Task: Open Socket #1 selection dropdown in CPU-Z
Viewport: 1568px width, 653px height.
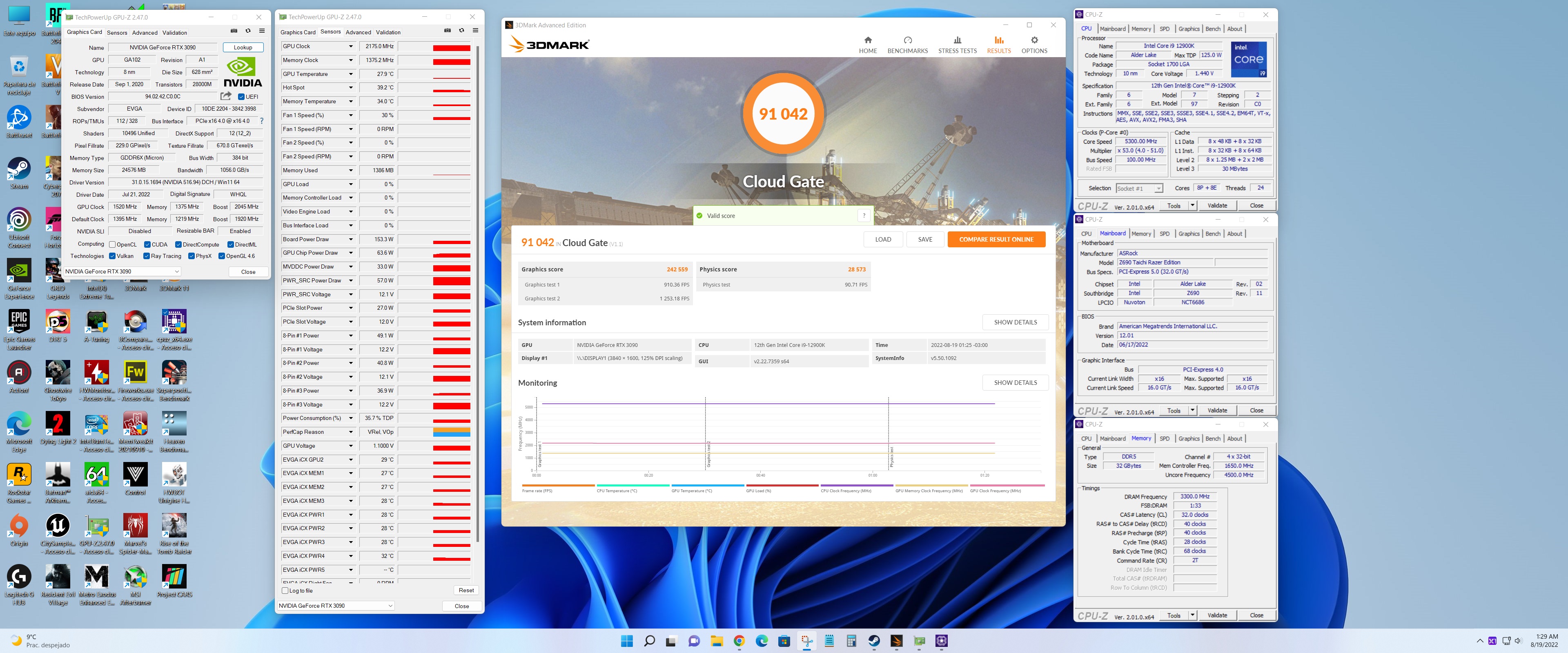Action: click(1140, 188)
